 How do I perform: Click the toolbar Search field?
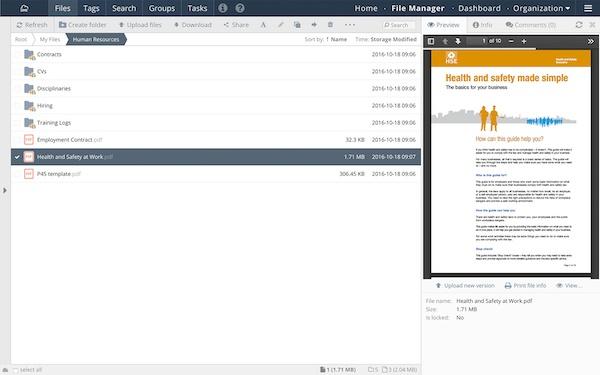399,25
